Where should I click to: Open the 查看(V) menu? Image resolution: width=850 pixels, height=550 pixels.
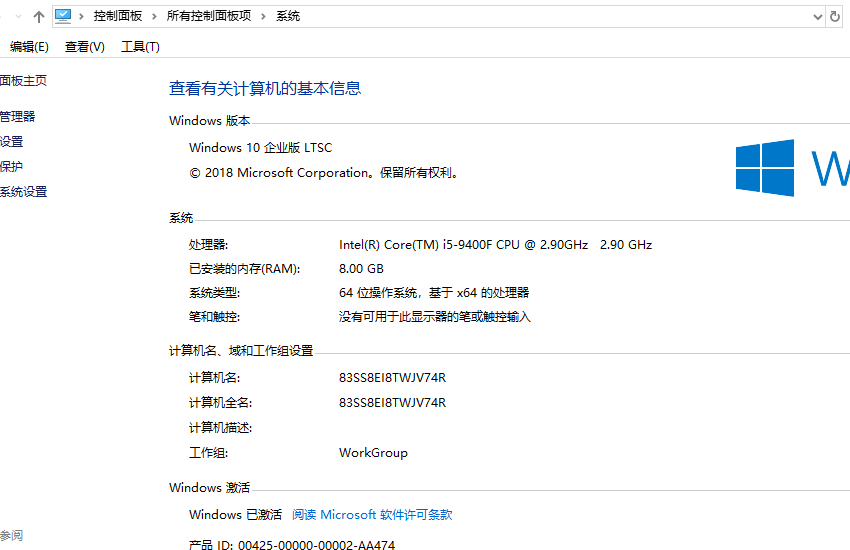[85, 47]
